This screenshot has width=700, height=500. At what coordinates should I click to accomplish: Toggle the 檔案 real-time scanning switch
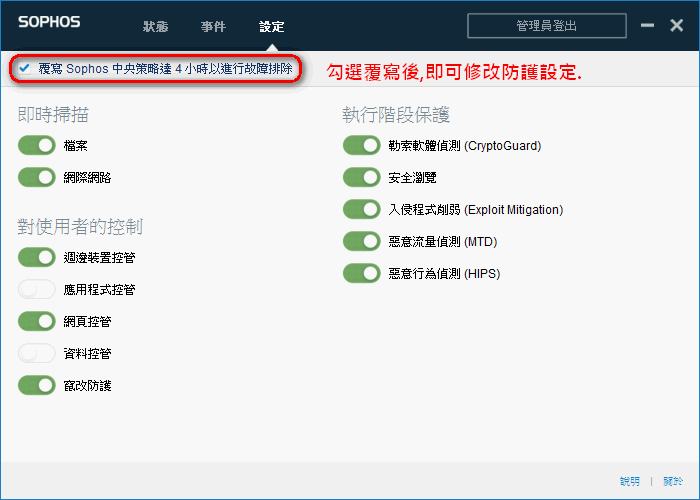[x=37, y=146]
